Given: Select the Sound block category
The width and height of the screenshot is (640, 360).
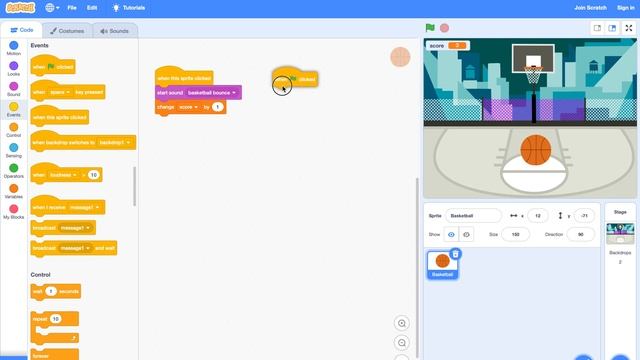Looking at the screenshot, I should point(13,89).
